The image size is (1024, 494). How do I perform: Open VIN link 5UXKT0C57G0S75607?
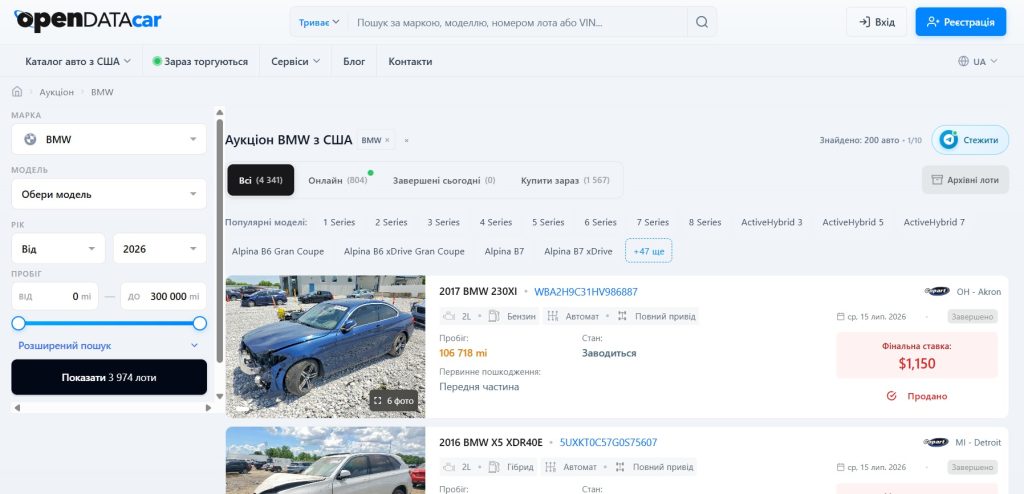608,442
